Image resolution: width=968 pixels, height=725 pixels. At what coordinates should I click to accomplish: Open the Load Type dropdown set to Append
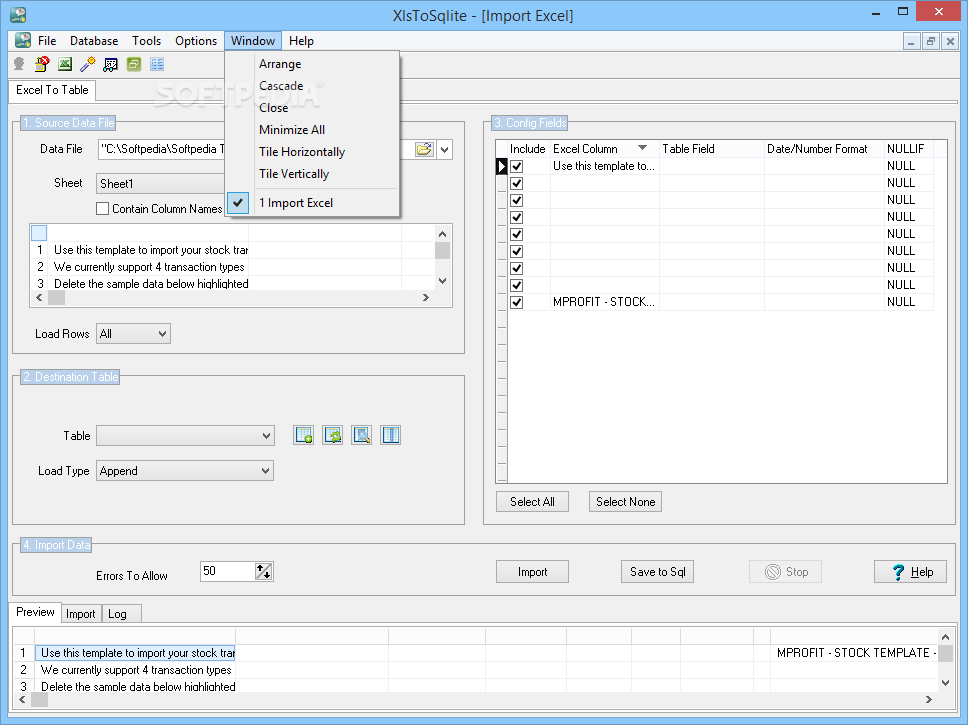pyautogui.click(x=185, y=471)
